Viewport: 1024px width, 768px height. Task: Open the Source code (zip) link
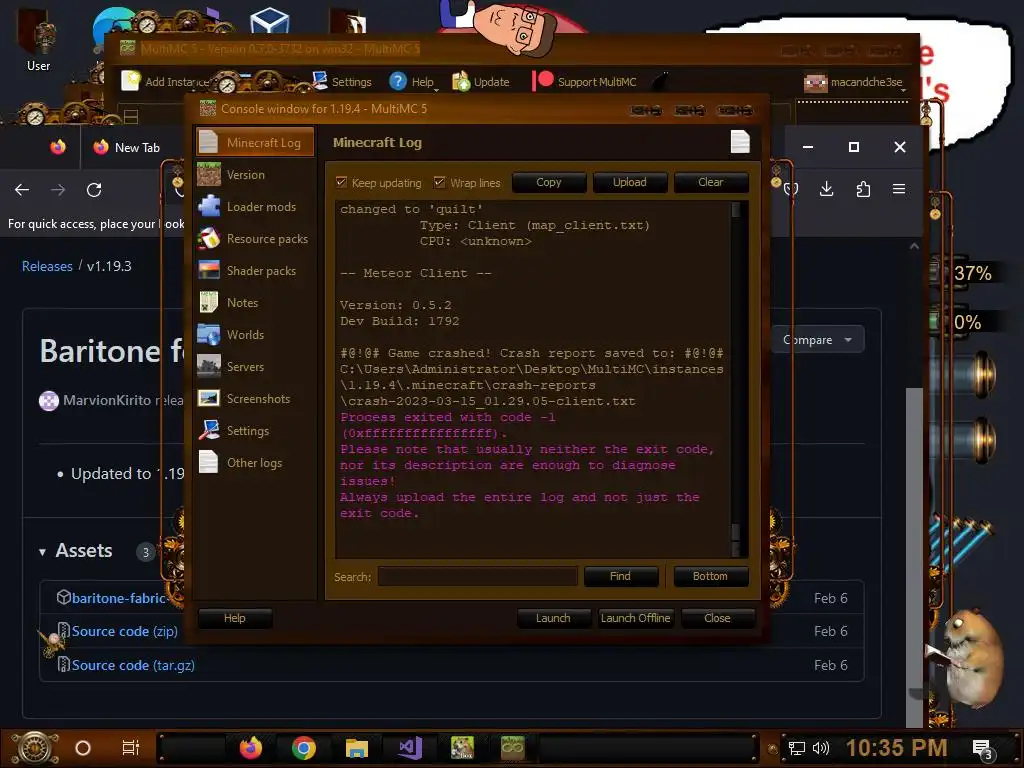[x=124, y=632]
